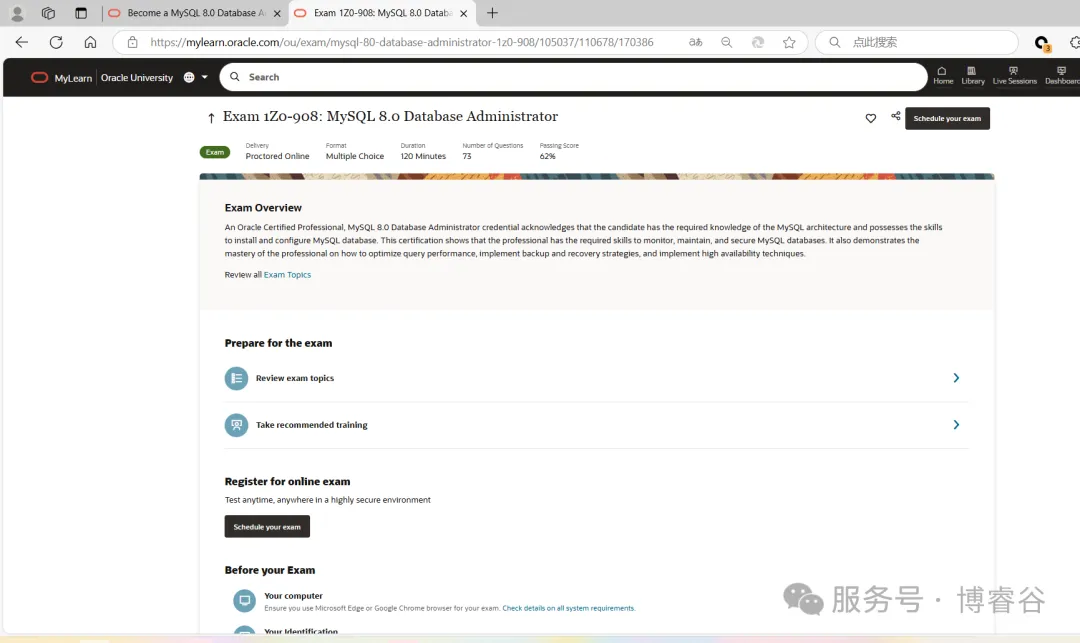Close the Become a MySQL tab
This screenshot has width=1080, height=643.
[x=277, y=13]
